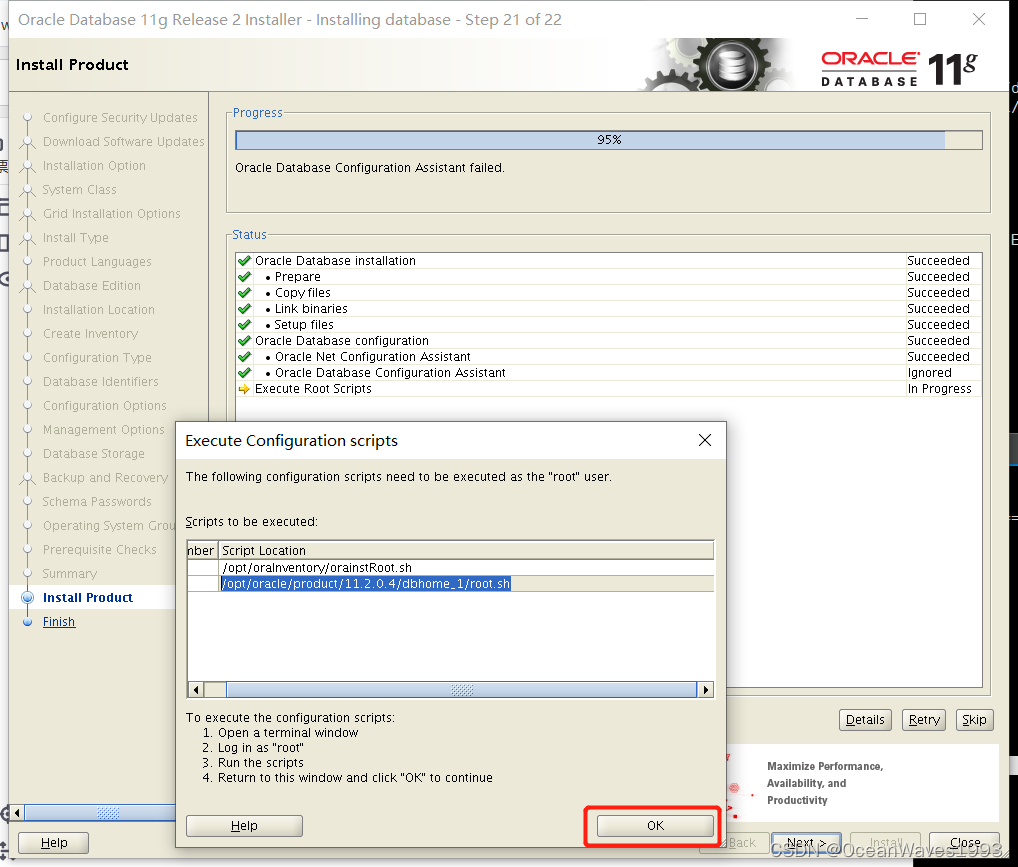Select the Create Inventory step

click(90, 333)
